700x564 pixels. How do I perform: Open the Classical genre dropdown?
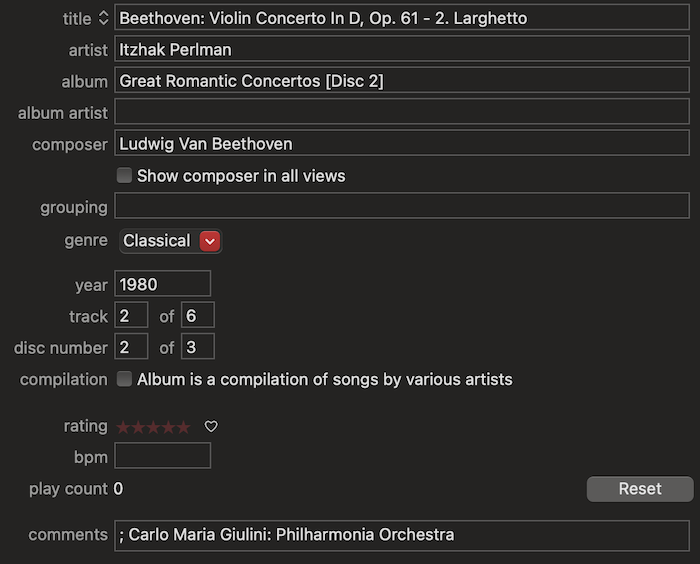(x=209, y=241)
